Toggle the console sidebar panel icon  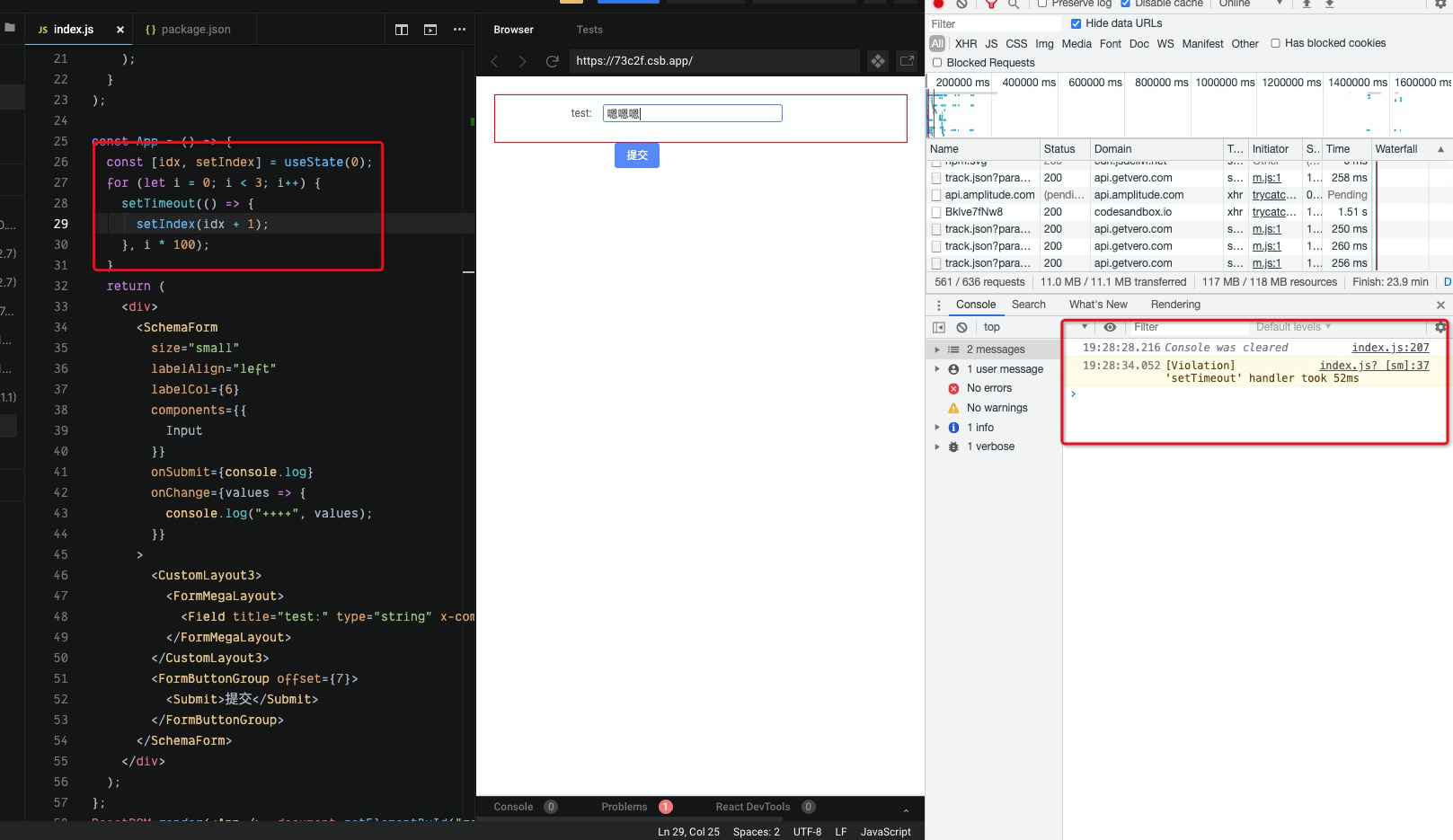[x=939, y=328]
